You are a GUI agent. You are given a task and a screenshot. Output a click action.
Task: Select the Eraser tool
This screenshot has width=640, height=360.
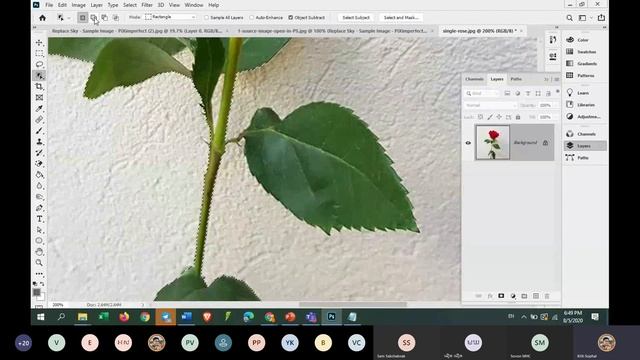pos(39,164)
